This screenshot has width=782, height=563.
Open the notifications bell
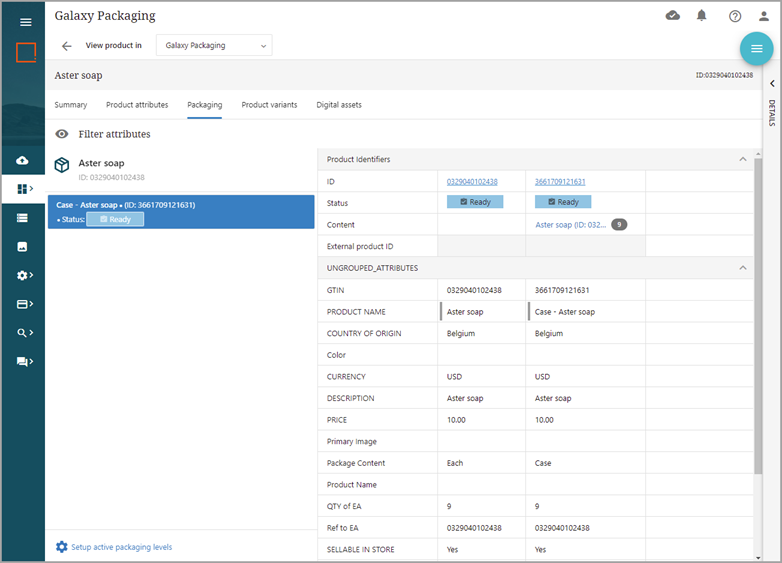[x=702, y=16]
